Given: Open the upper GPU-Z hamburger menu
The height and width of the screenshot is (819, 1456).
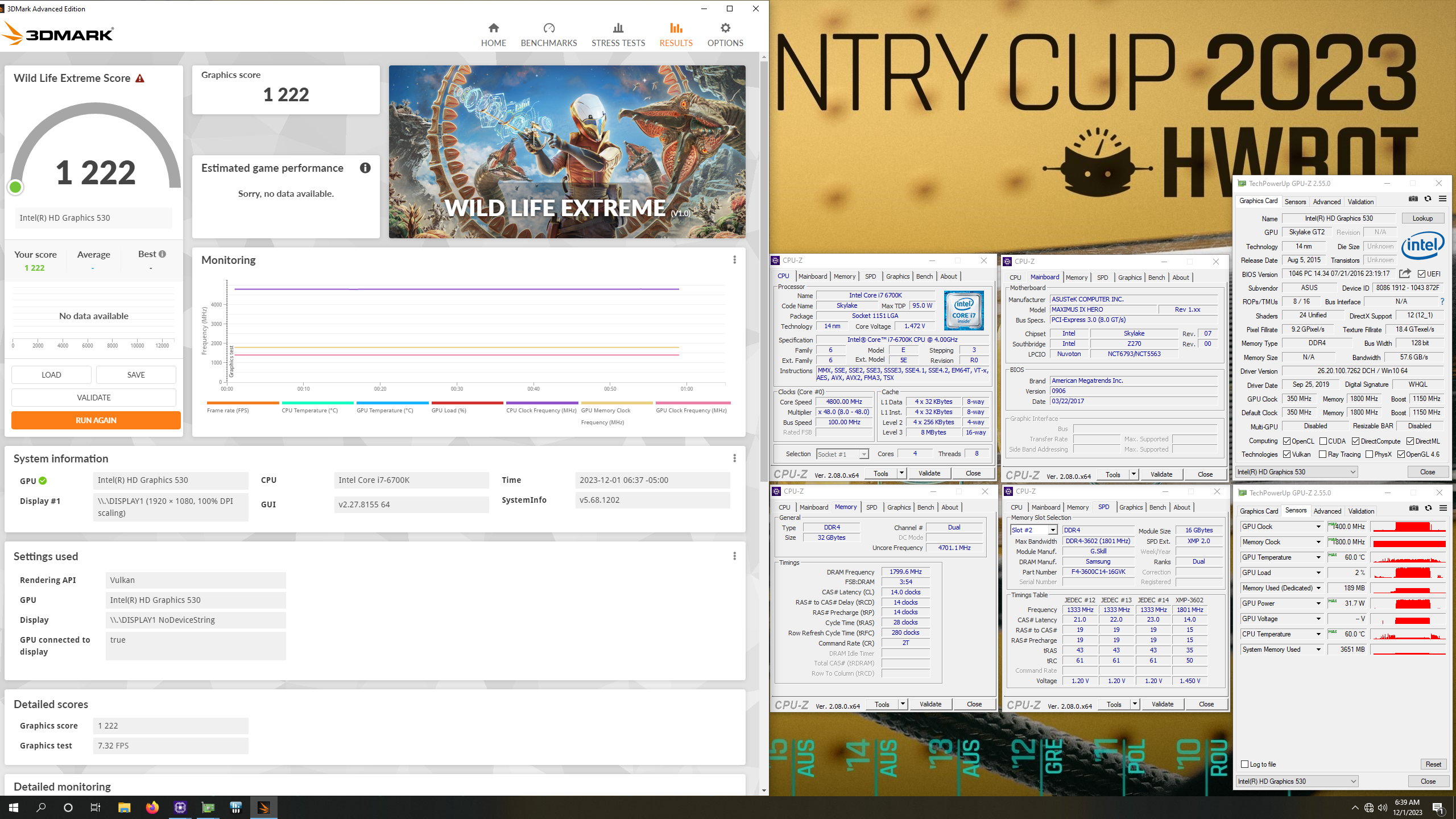Looking at the screenshot, I should click(1442, 199).
